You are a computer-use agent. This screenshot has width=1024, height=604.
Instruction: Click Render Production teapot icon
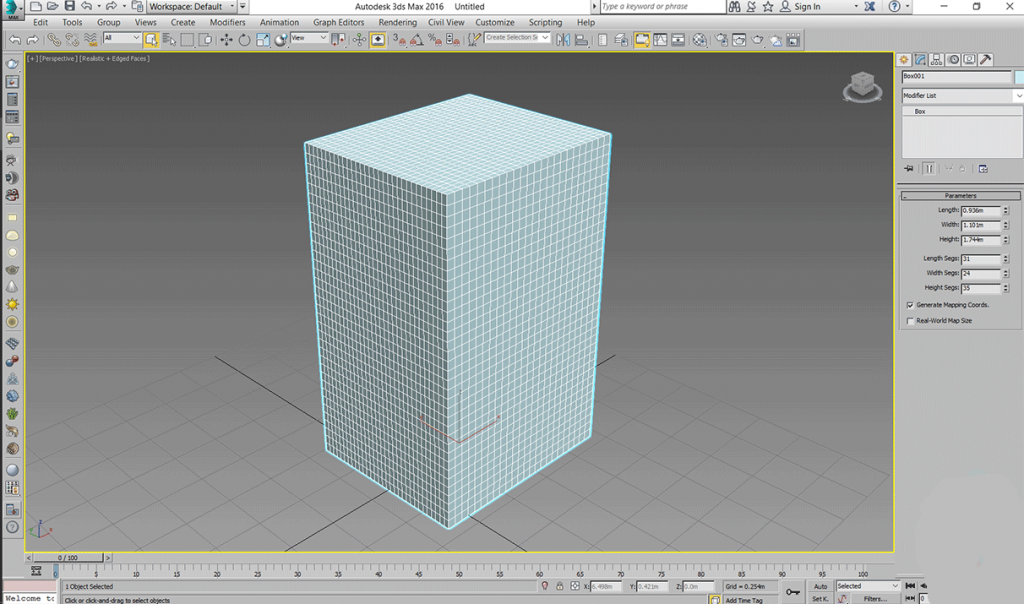[x=758, y=40]
